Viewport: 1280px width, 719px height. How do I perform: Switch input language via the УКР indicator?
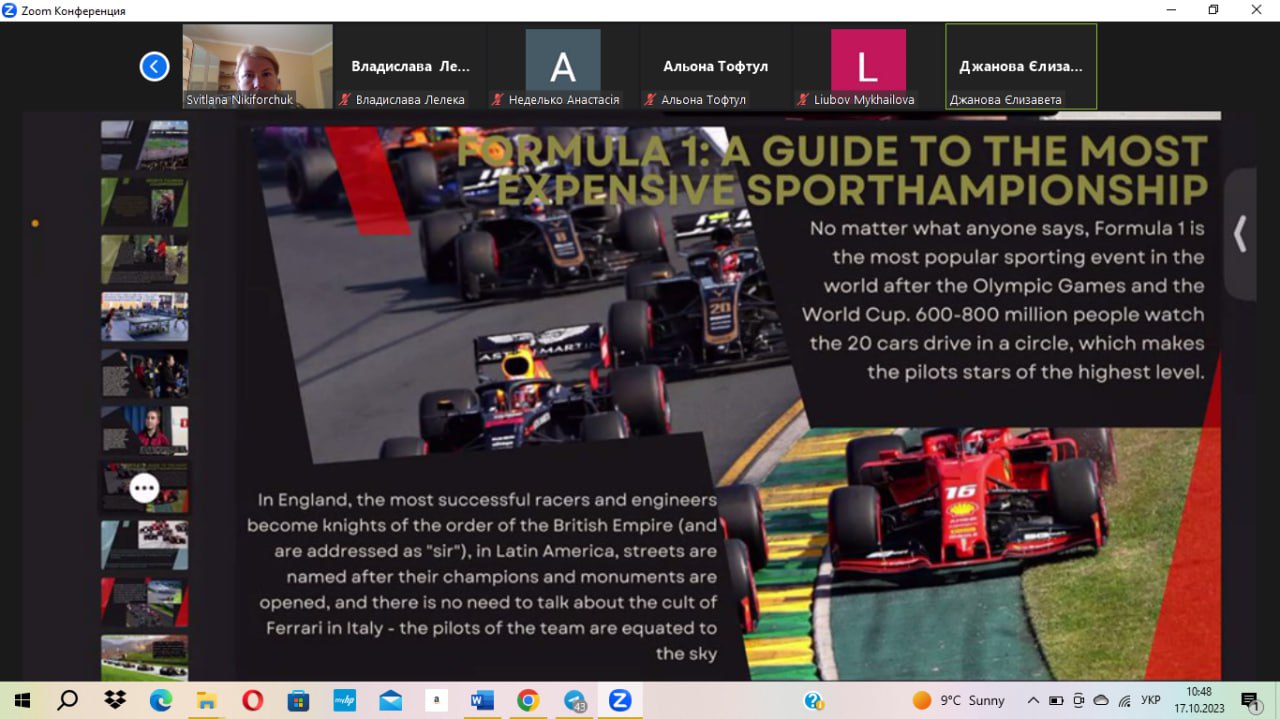pos(1151,701)
